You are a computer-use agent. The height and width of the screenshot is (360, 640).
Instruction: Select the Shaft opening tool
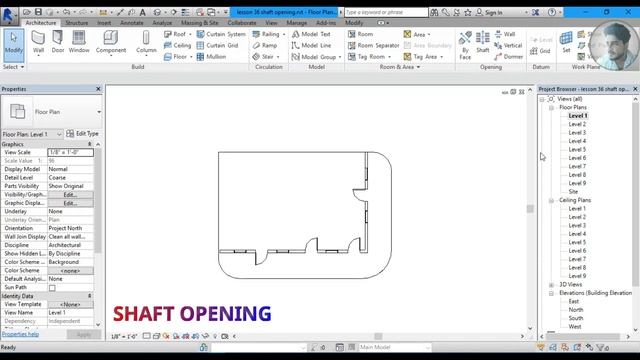482,42
